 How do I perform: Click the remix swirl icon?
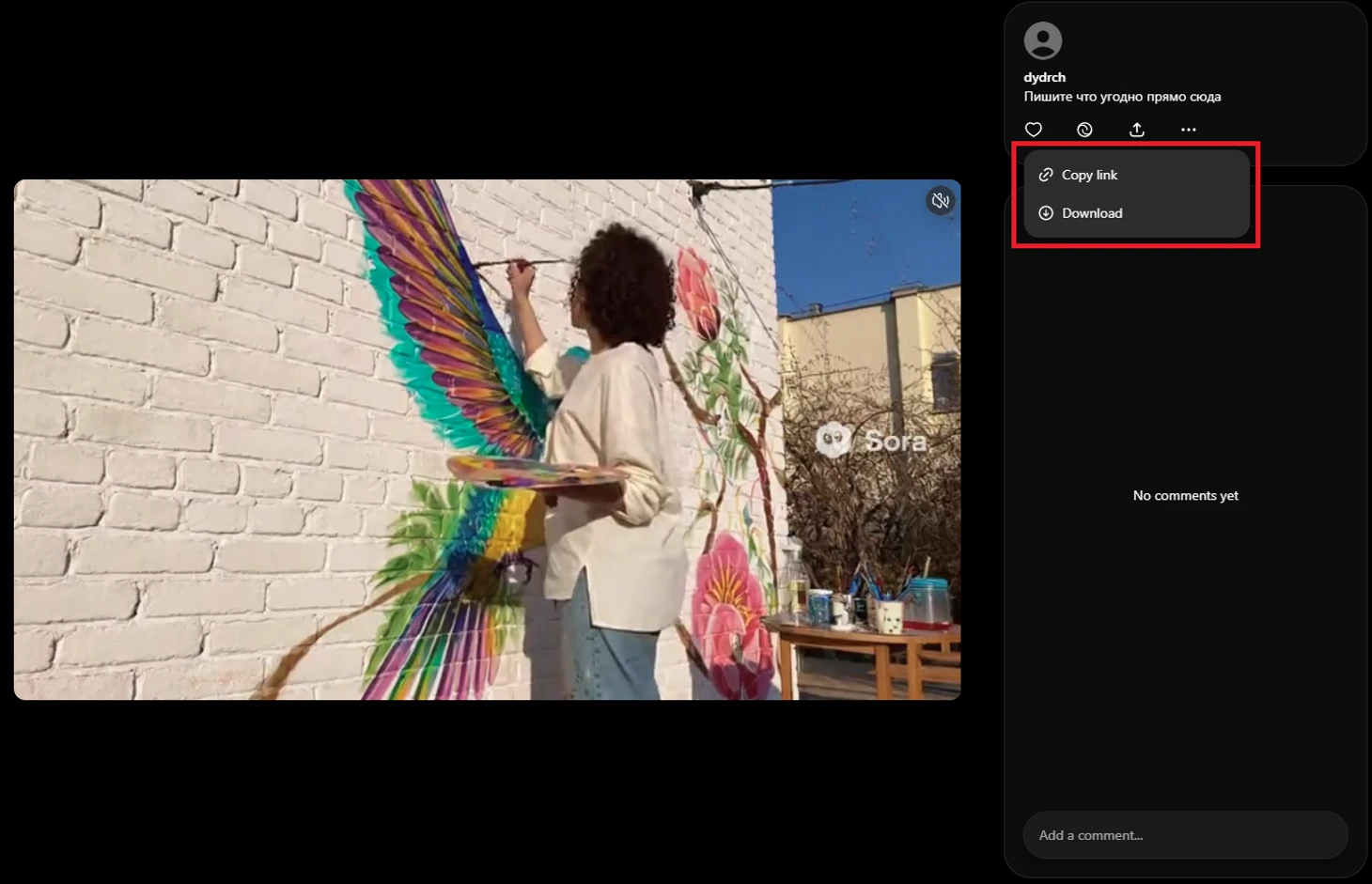pyautogui.click(x=1084, y=130)
